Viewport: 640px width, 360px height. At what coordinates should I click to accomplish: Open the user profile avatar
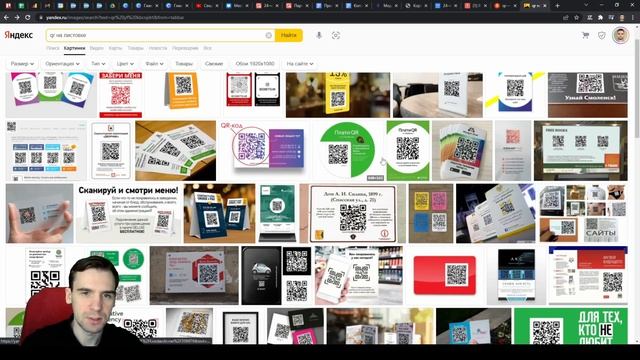pos(620,36)
